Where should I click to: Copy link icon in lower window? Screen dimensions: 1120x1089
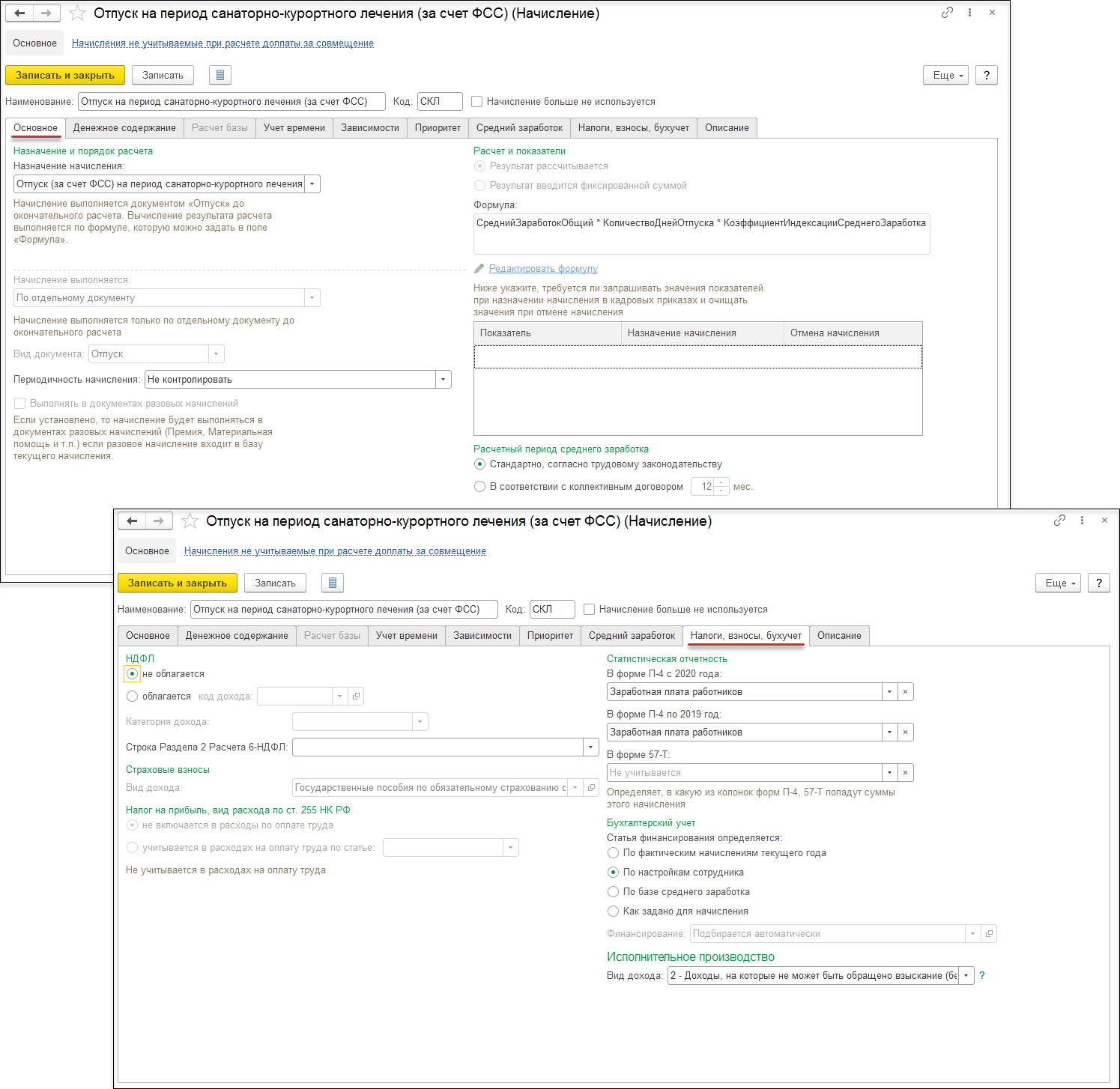pos(1059,521)
